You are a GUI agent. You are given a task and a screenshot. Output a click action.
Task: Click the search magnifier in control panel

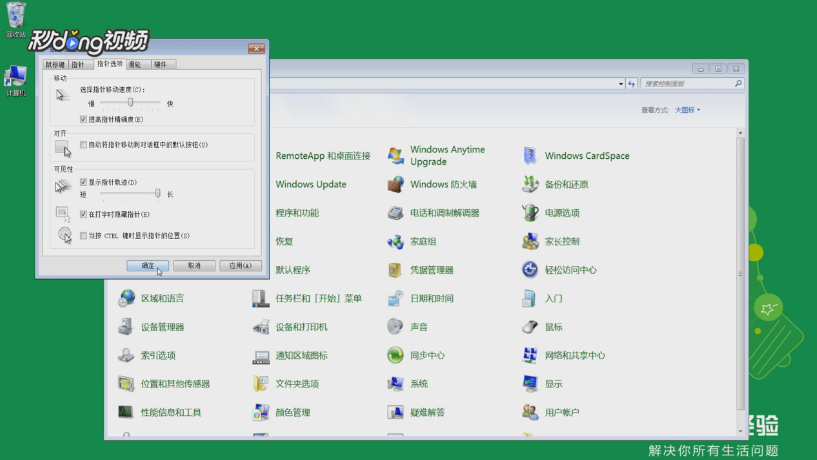click(x=738, y=83)
